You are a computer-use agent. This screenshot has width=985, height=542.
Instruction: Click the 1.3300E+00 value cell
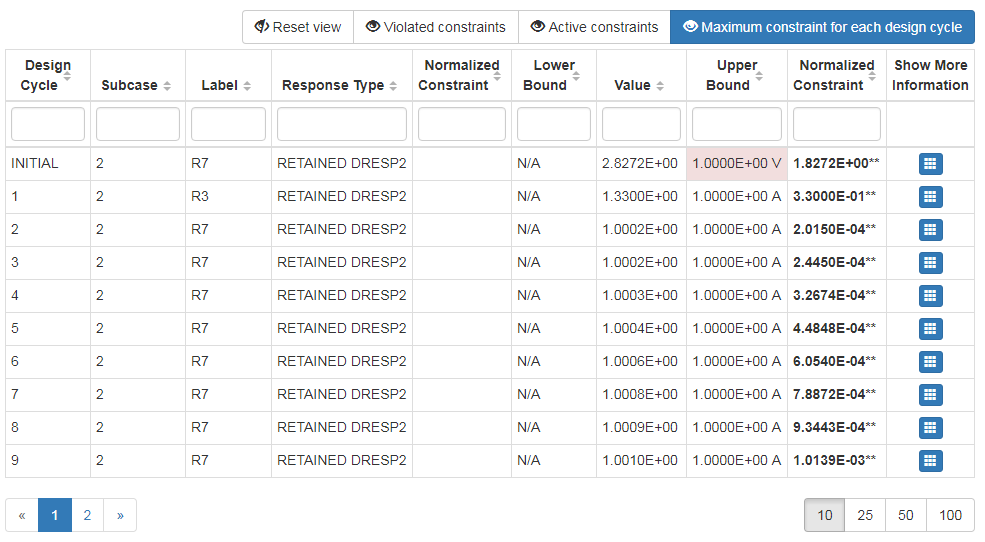pos(641,197)
